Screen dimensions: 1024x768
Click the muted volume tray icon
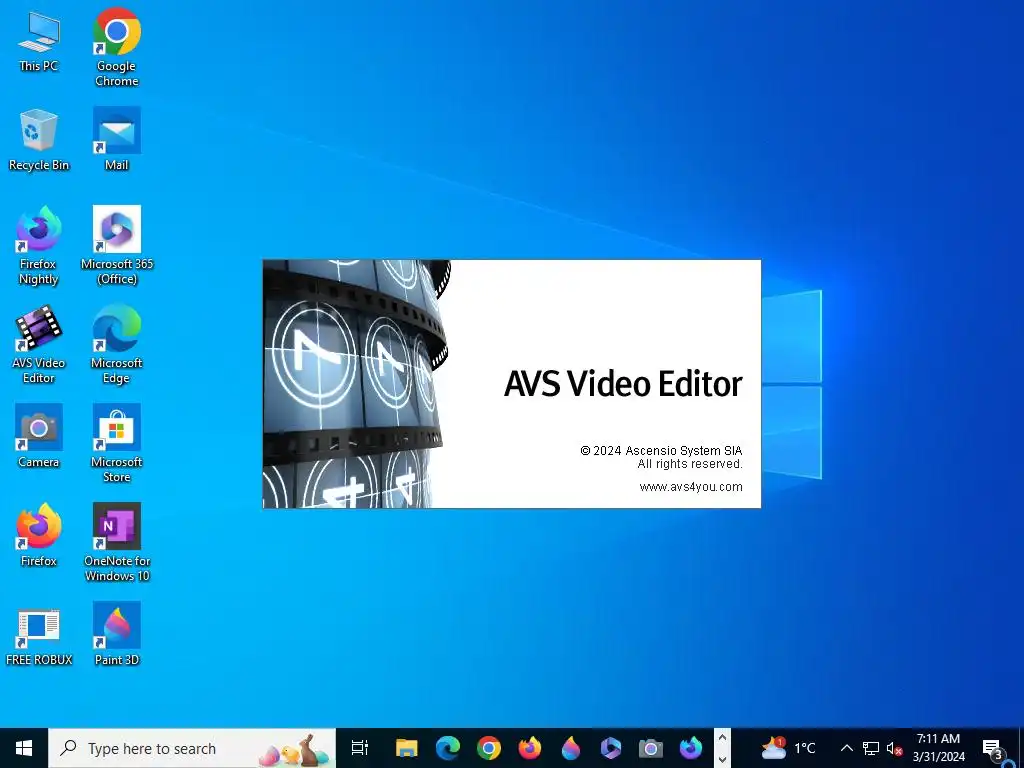[894, 748]
